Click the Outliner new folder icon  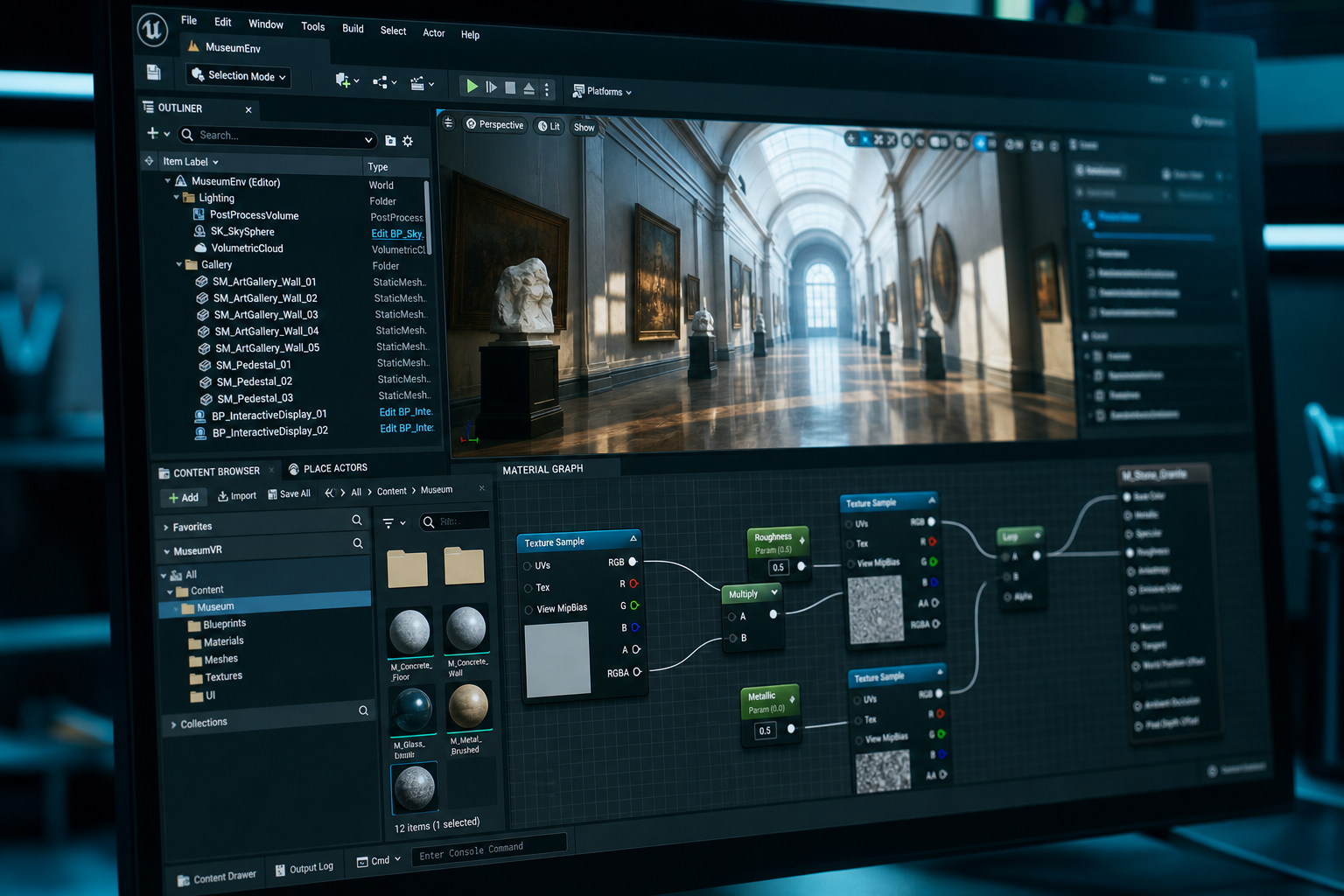pyautogui.click(x=390, y=140)
